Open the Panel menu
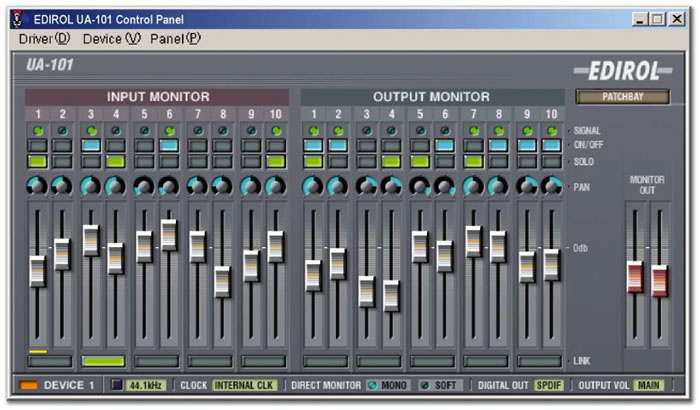 [x=175, y=39]
